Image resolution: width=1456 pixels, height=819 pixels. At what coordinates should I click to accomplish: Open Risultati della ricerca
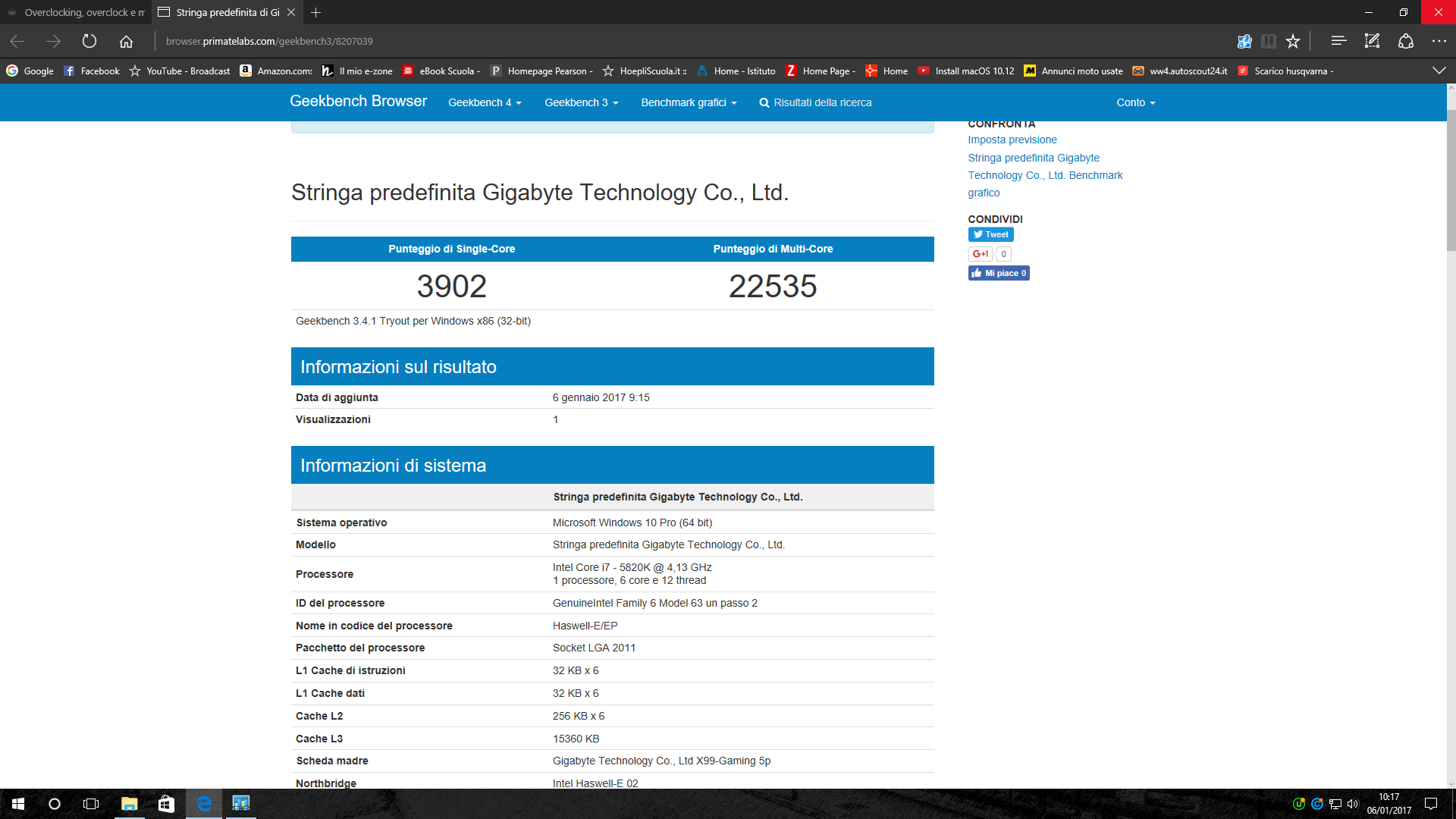click(x=815, y=102)
